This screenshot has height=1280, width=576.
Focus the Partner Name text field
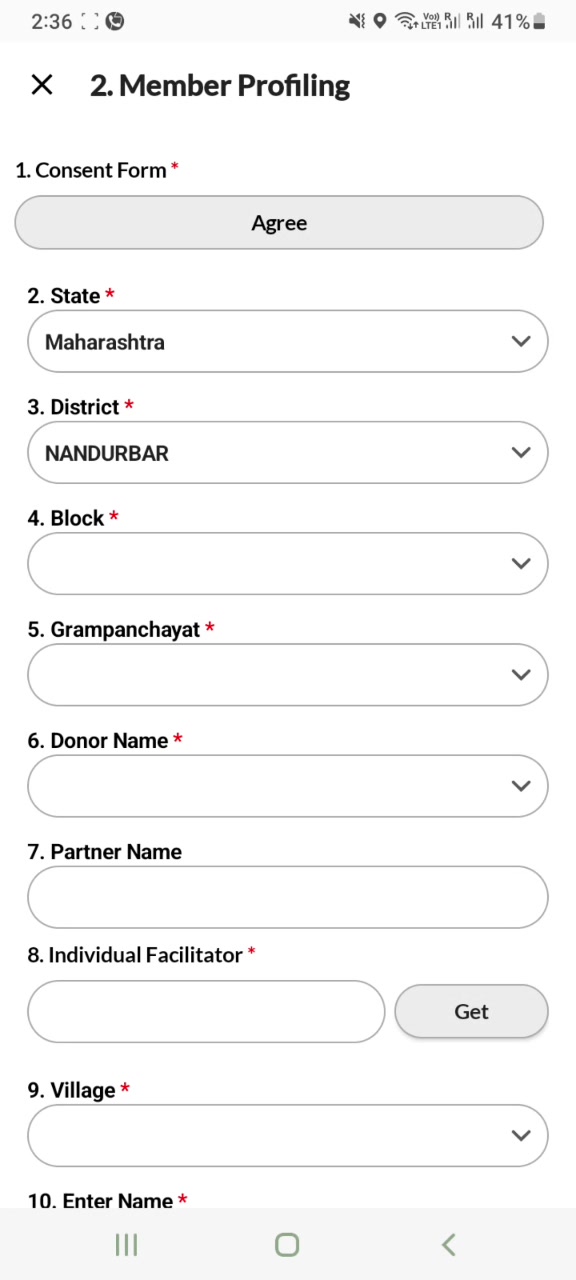click(288, 897)
